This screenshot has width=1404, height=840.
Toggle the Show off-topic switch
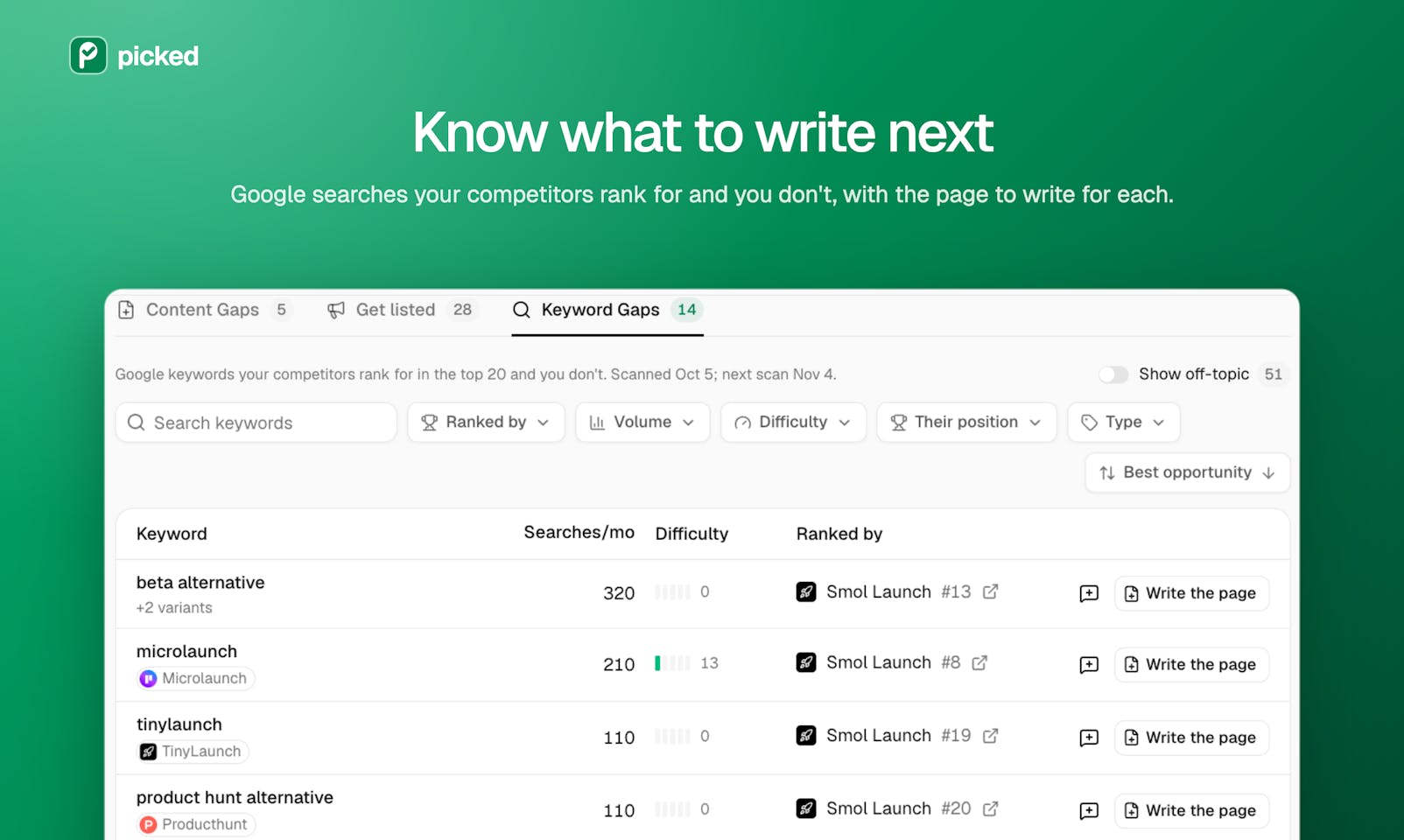(x=1113, y=374)
